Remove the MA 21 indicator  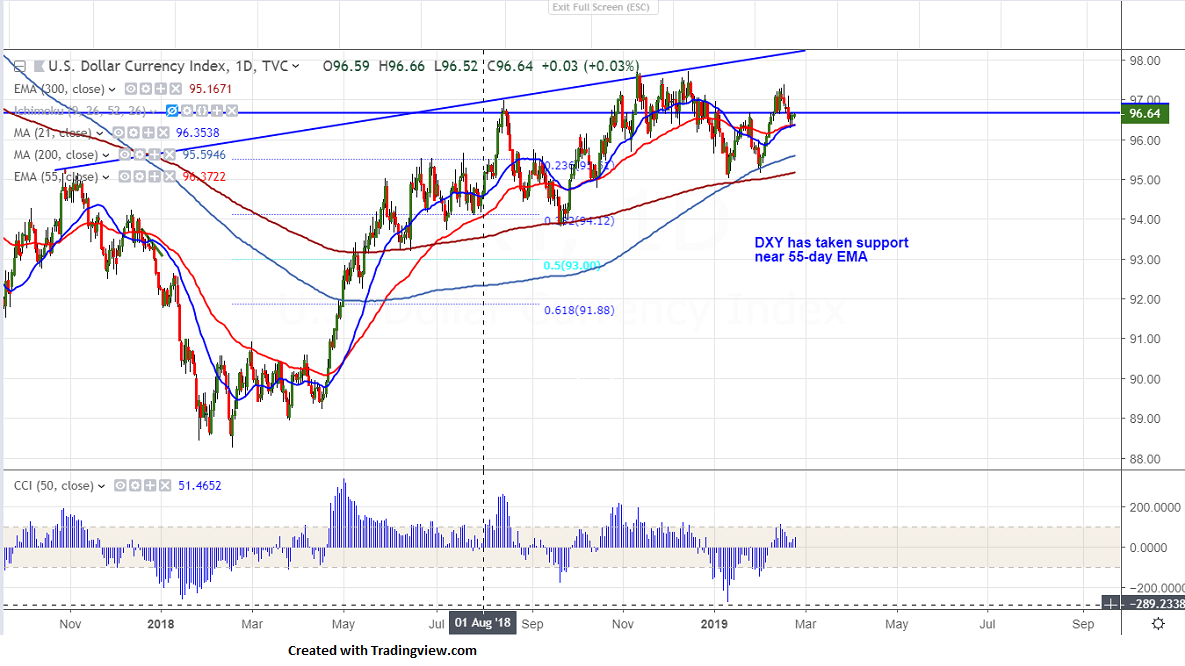[x=163, y=133]
